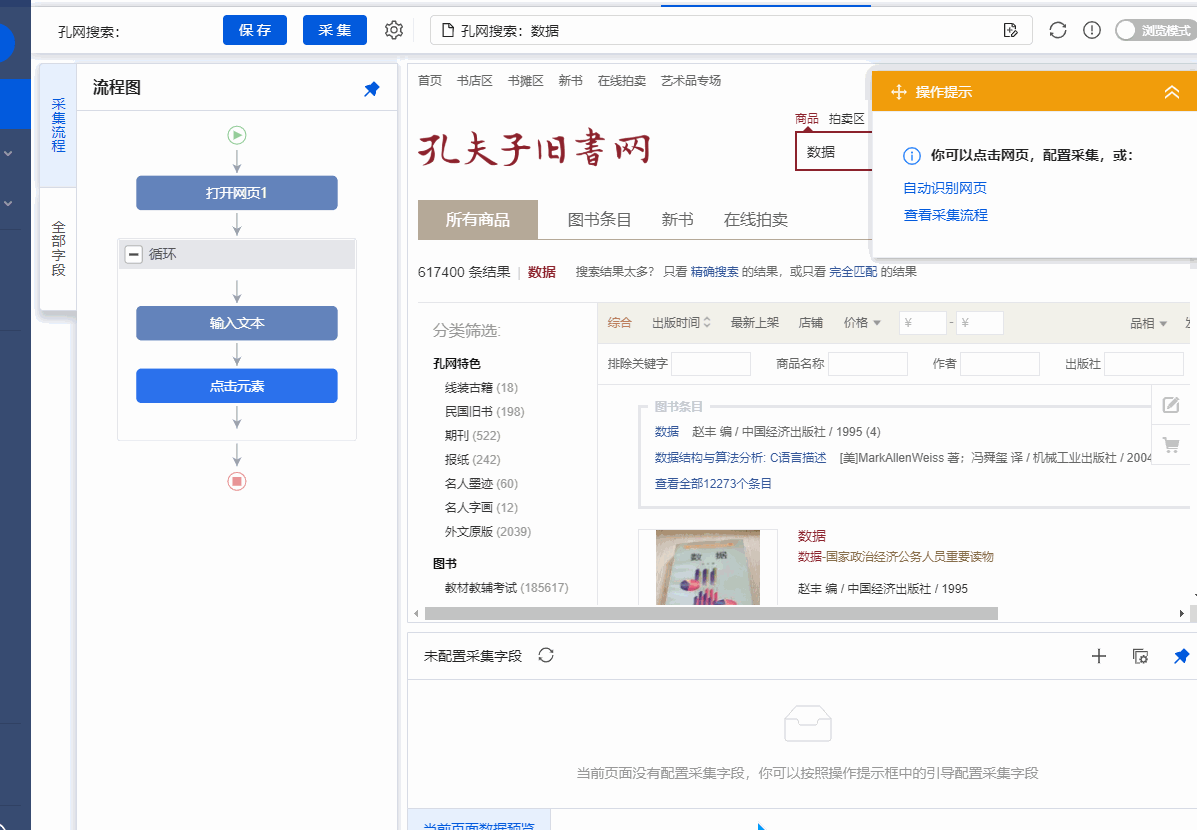Collapse the 操作提示 panel
The width and height of the screenshot is (1197, 830).
1172,92
